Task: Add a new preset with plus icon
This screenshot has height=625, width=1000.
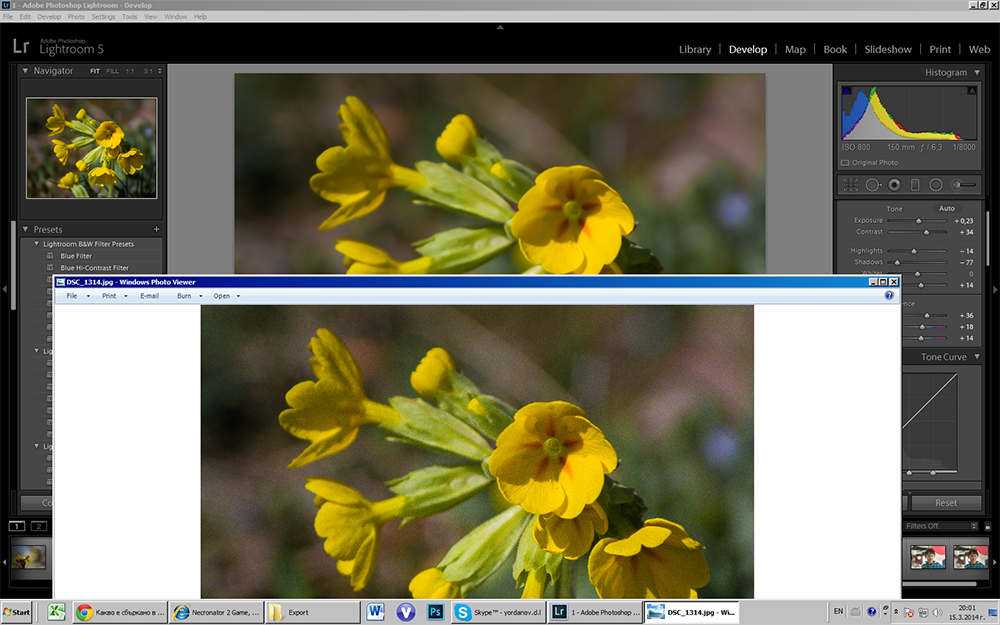Action: pos(156,229)
